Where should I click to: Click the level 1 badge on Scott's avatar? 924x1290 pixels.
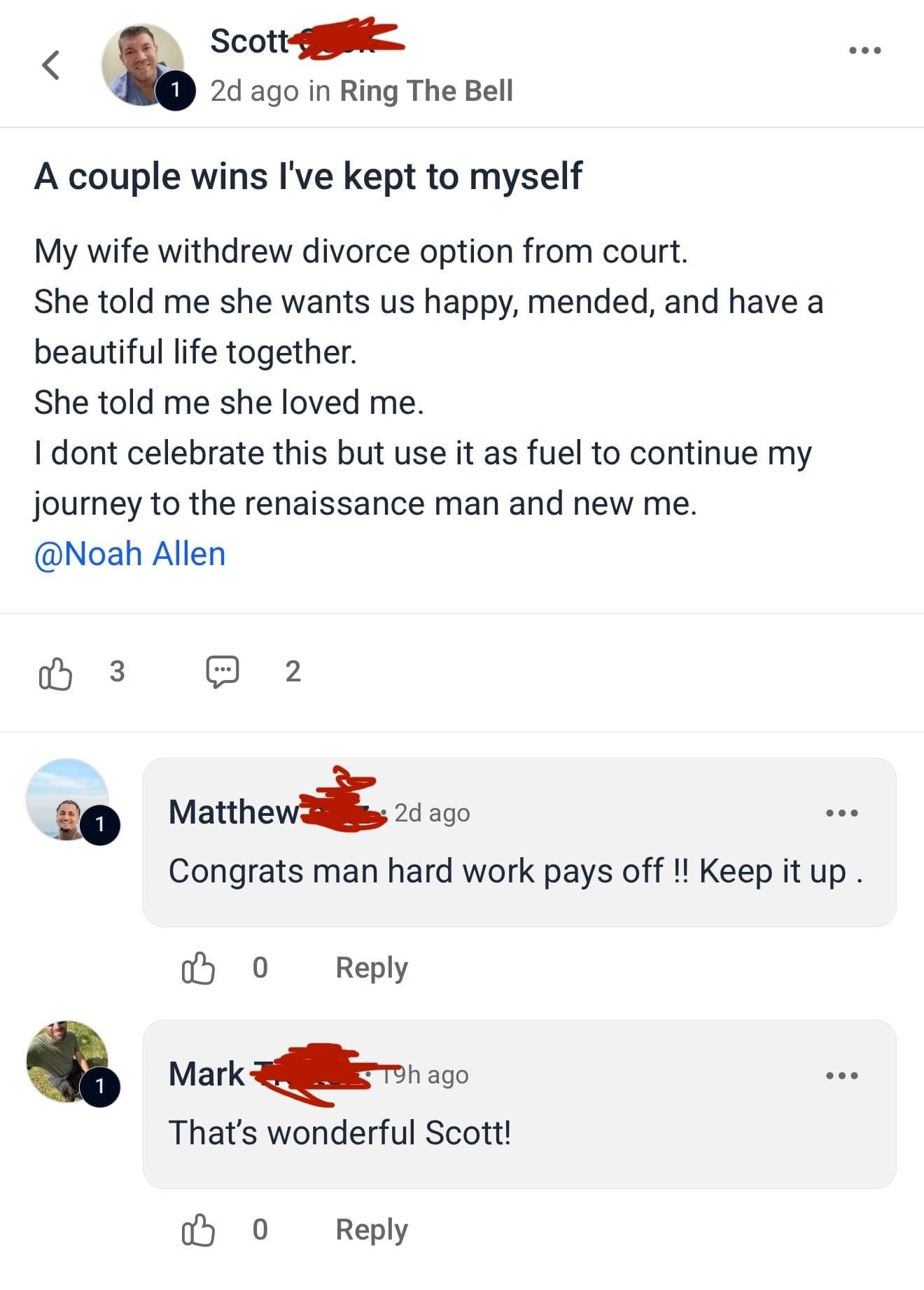click(x=175, y=90)
